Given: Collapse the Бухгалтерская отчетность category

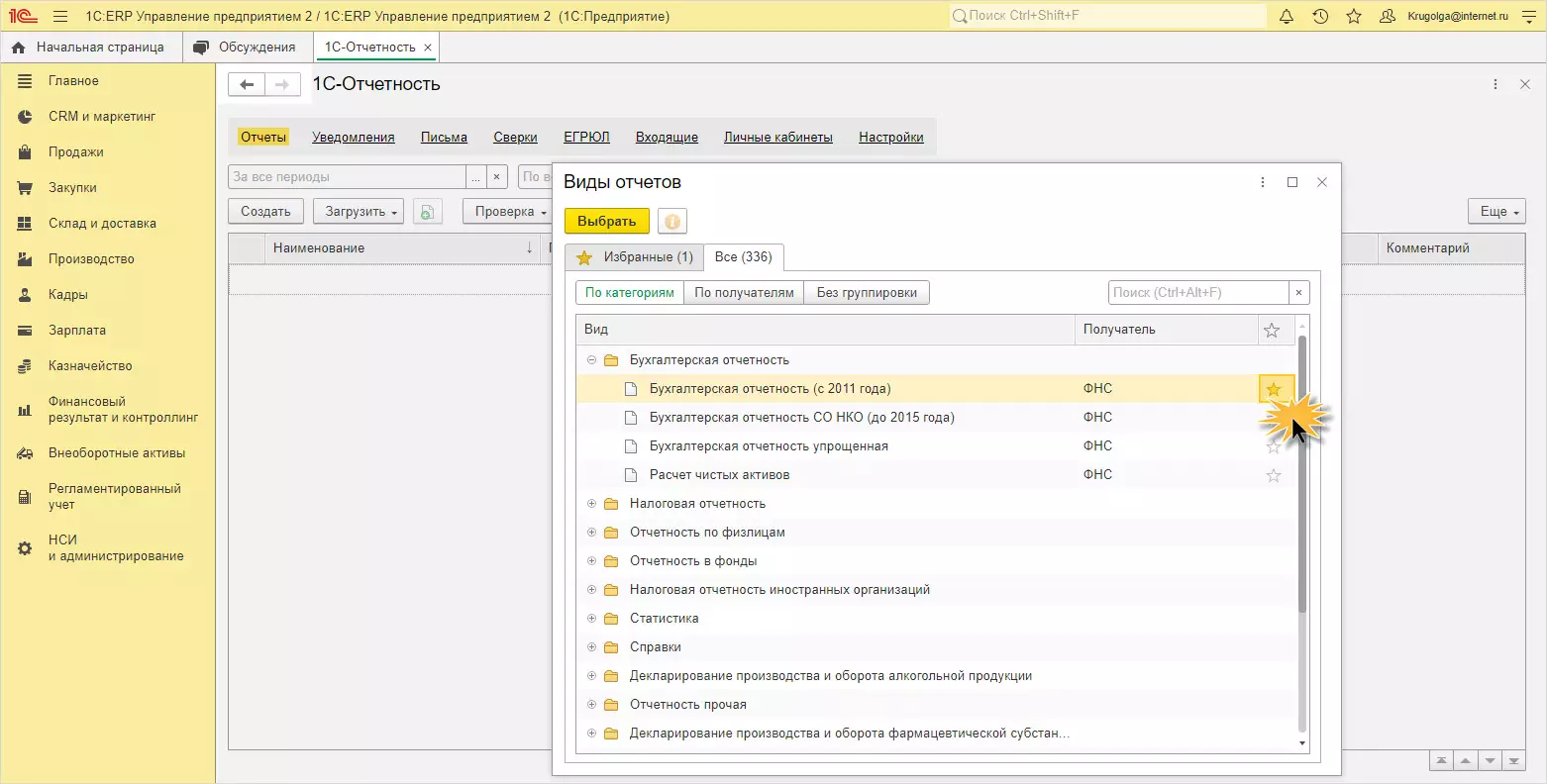Looking at the screenshot, I should pos(591,360).
